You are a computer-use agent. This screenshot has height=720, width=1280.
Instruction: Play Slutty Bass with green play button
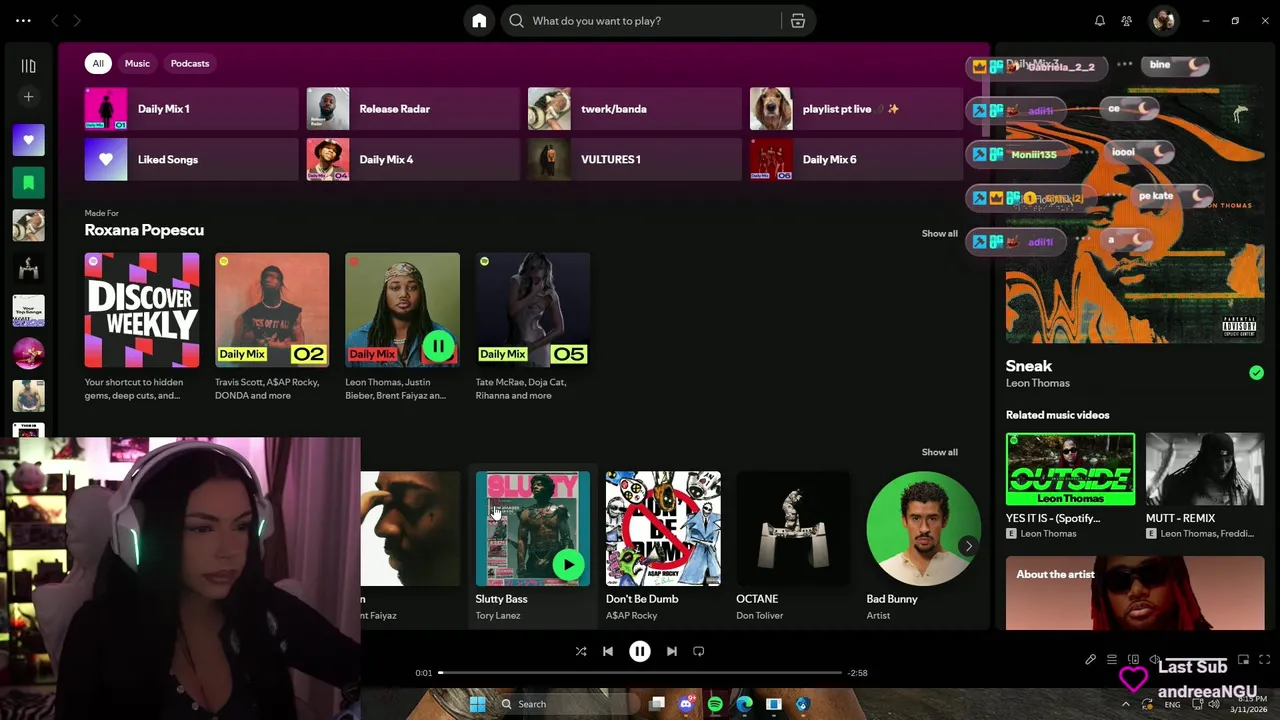(568, 565)
